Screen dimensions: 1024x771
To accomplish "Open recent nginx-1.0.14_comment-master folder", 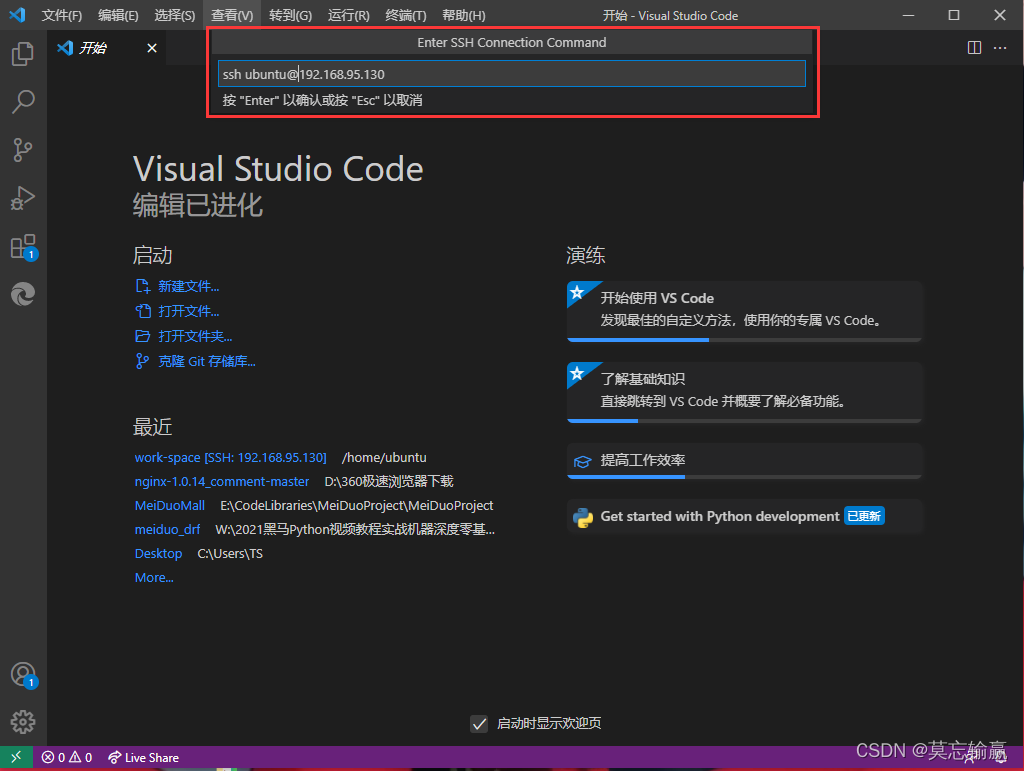I will [x=221, y=482].
